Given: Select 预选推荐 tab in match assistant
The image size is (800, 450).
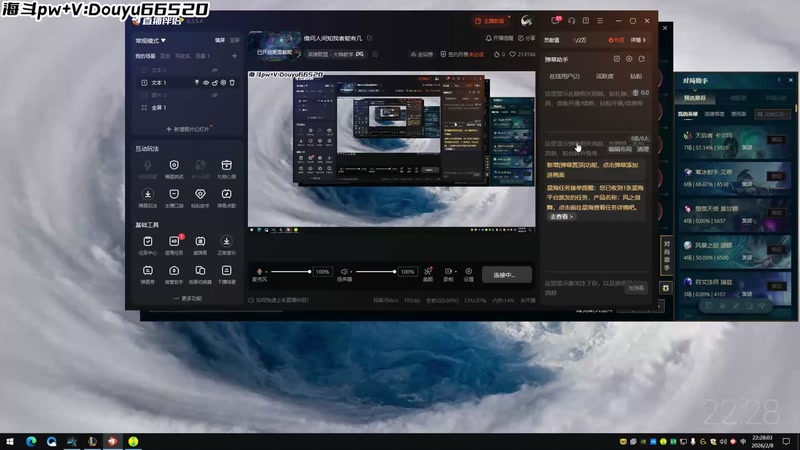Looking at the screenshot, I should (695, 98).
